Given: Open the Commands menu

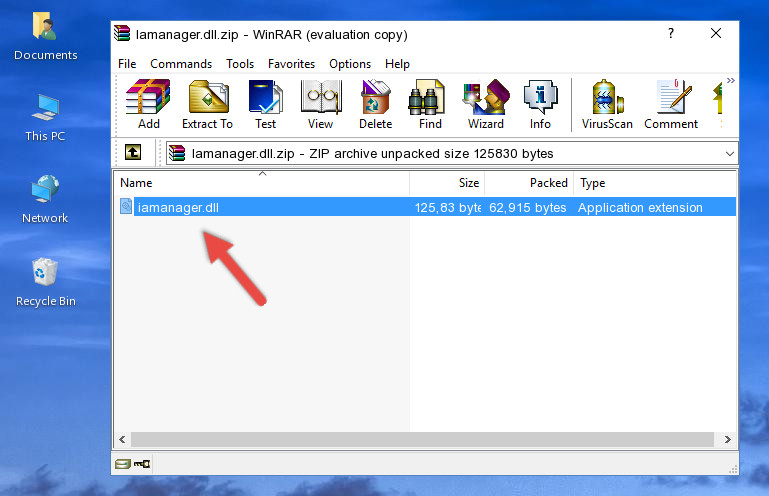Looking at the screenshot, I should point(181,64).
